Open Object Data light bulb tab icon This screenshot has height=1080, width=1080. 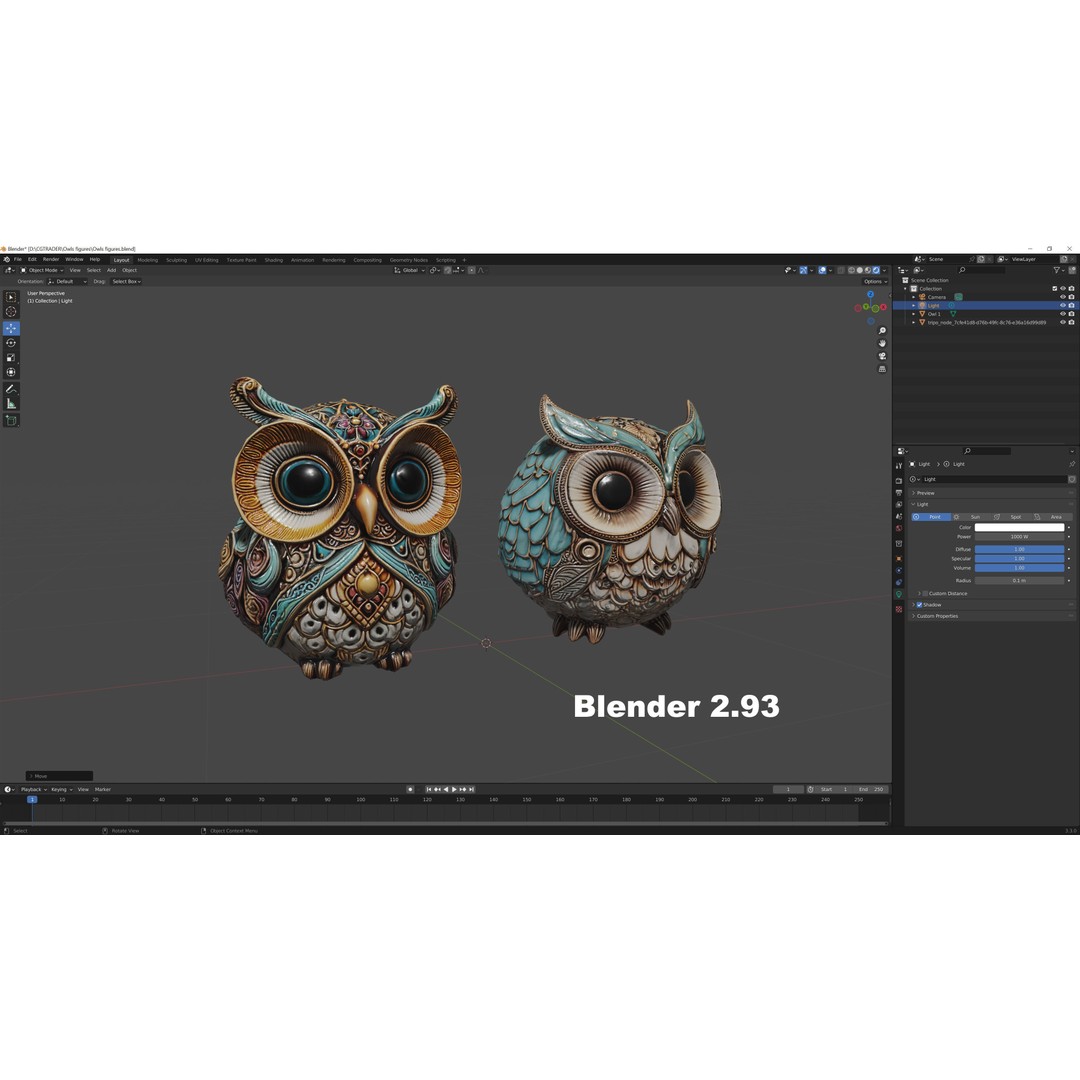[899, 594]
